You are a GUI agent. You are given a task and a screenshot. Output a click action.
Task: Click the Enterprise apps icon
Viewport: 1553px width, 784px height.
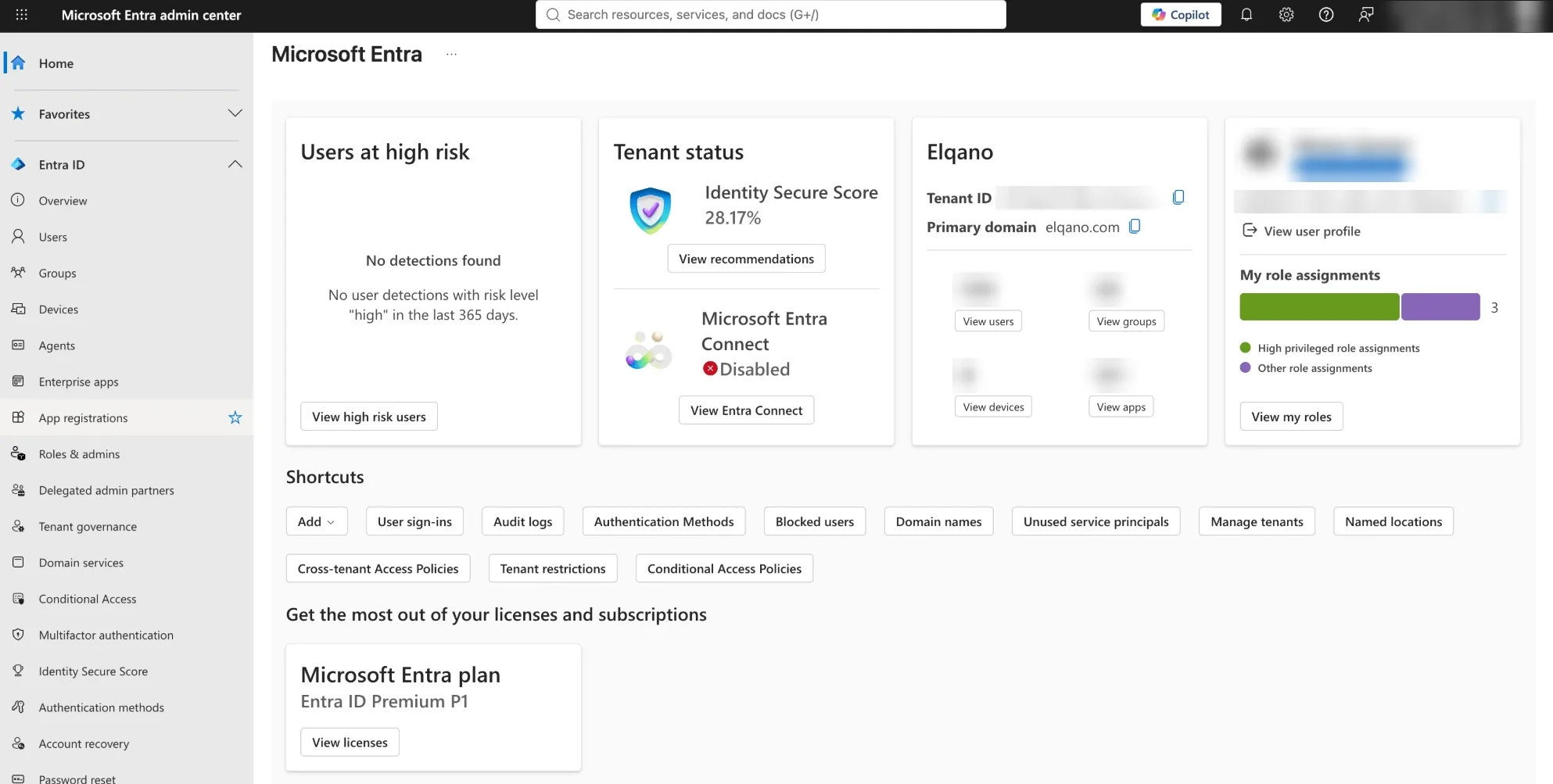click(18, 381)
